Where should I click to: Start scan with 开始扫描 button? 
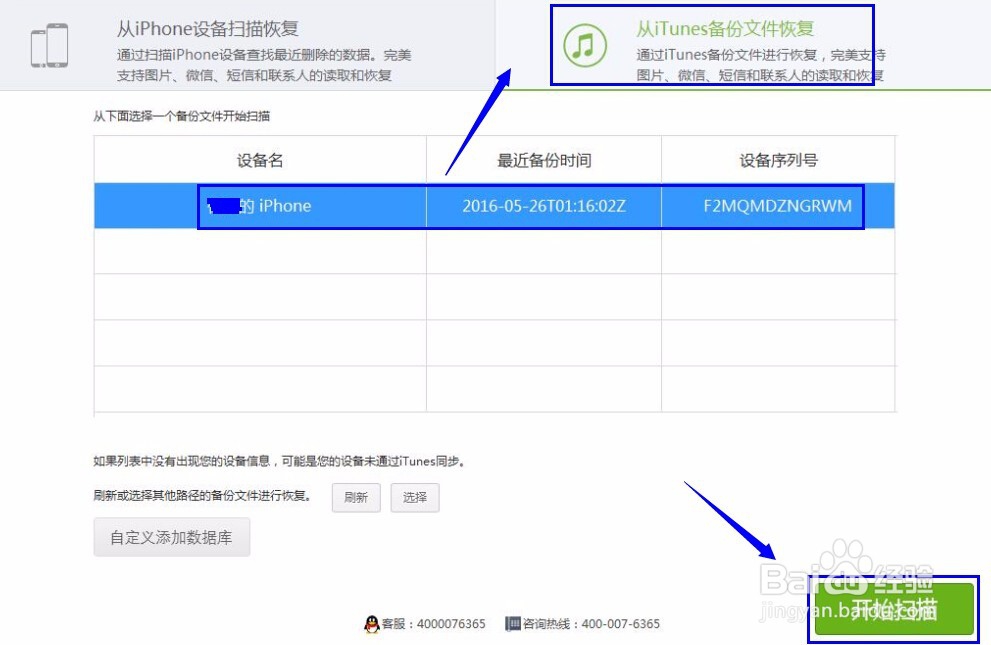click(894, 610)
